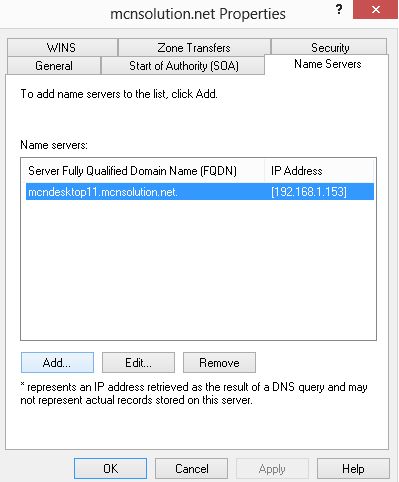The image size is (399, 482).
Task: Go to the Security tab
Action: [329, 47]
